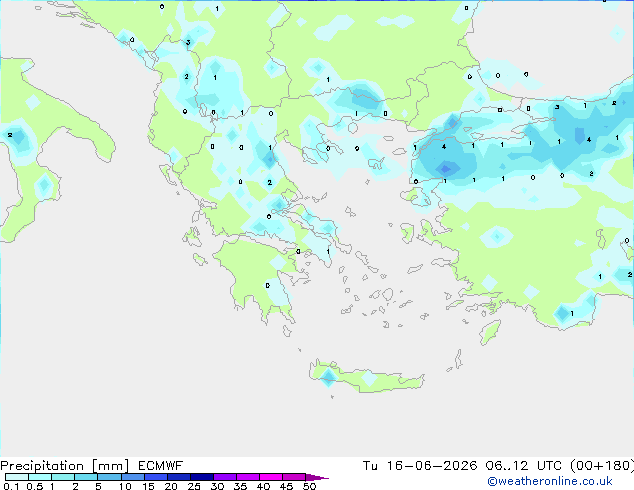Click the legend label '20'
The width and height of the screenshot is (634, 490).
pos(171,486)
